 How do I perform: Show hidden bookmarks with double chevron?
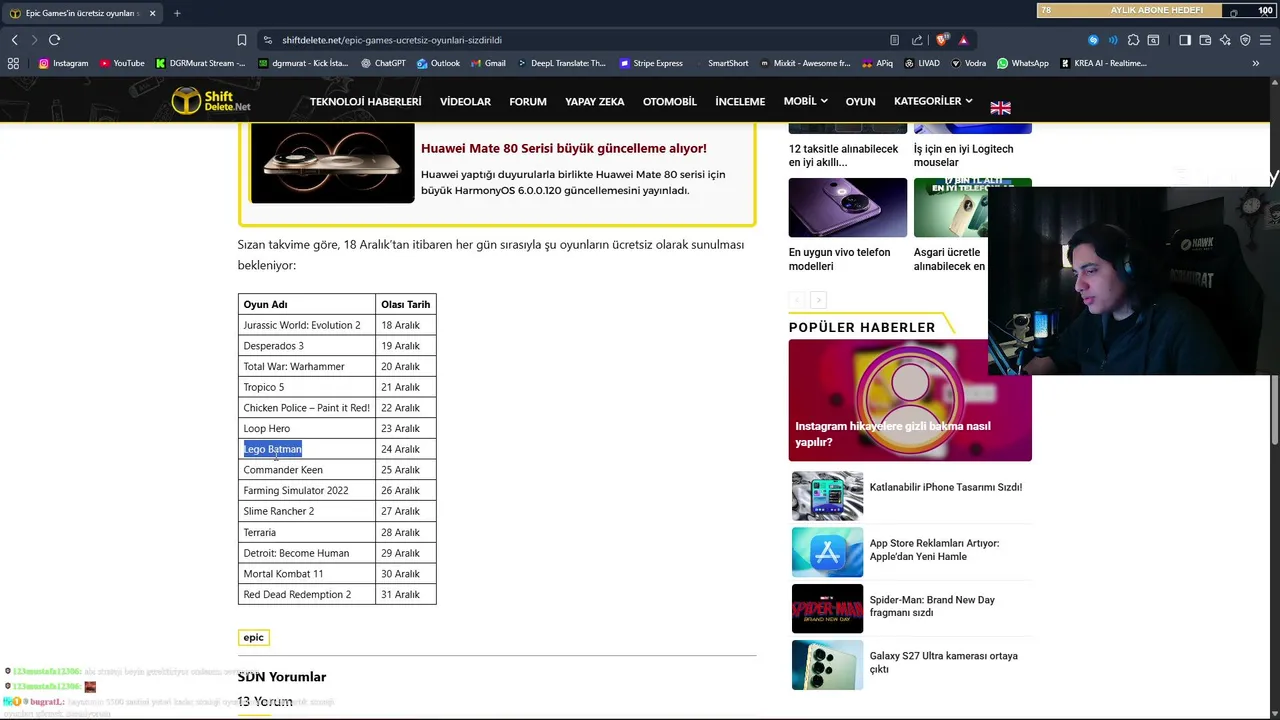(x=1256, y=63)
